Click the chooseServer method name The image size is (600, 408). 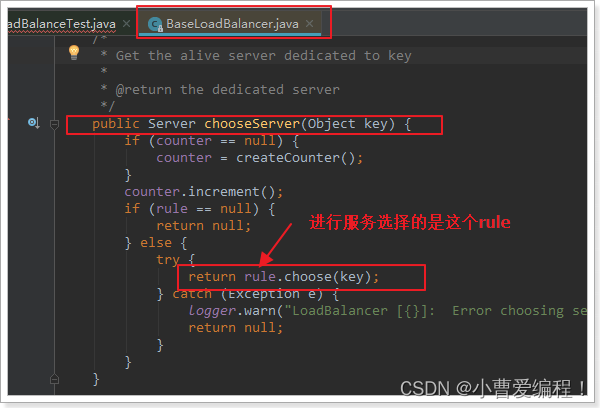pyautogui.click(x=252, y=124)
